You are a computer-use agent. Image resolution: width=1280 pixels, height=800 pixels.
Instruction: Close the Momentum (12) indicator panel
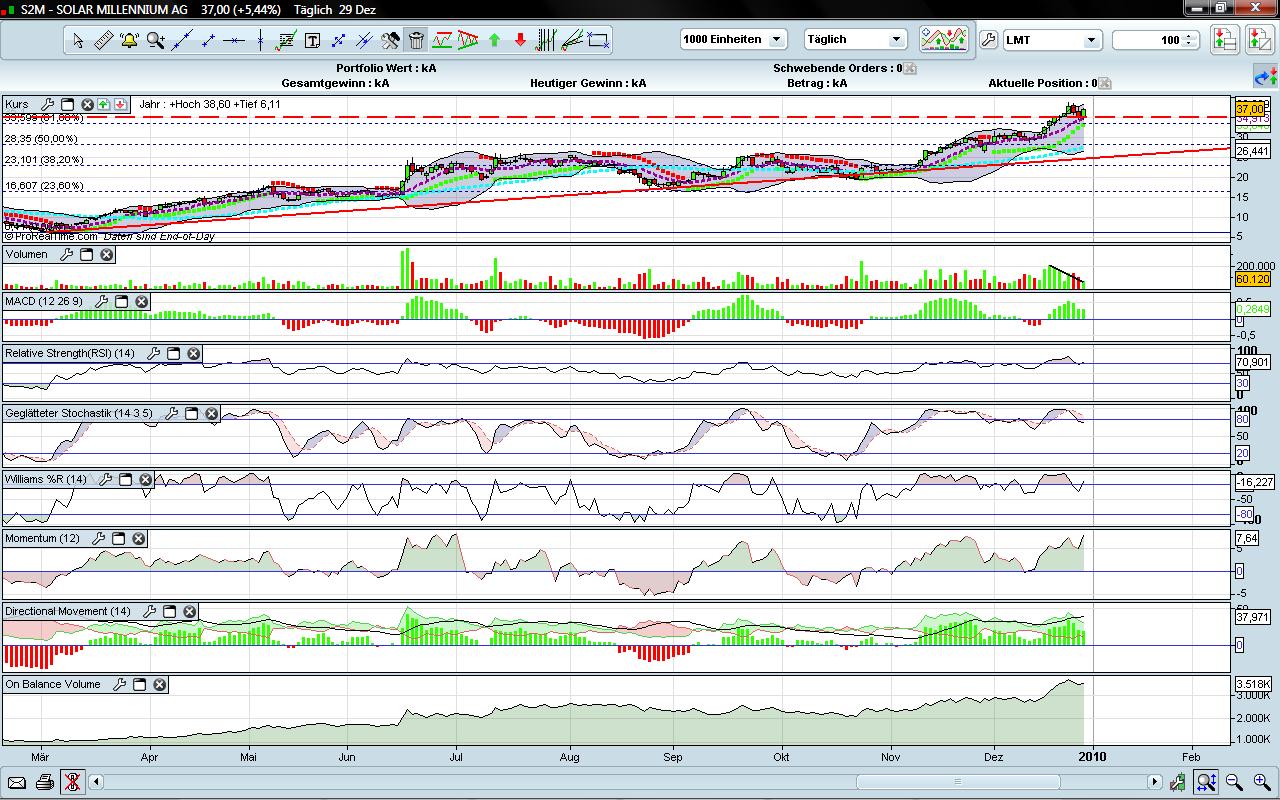coord(139,539)
